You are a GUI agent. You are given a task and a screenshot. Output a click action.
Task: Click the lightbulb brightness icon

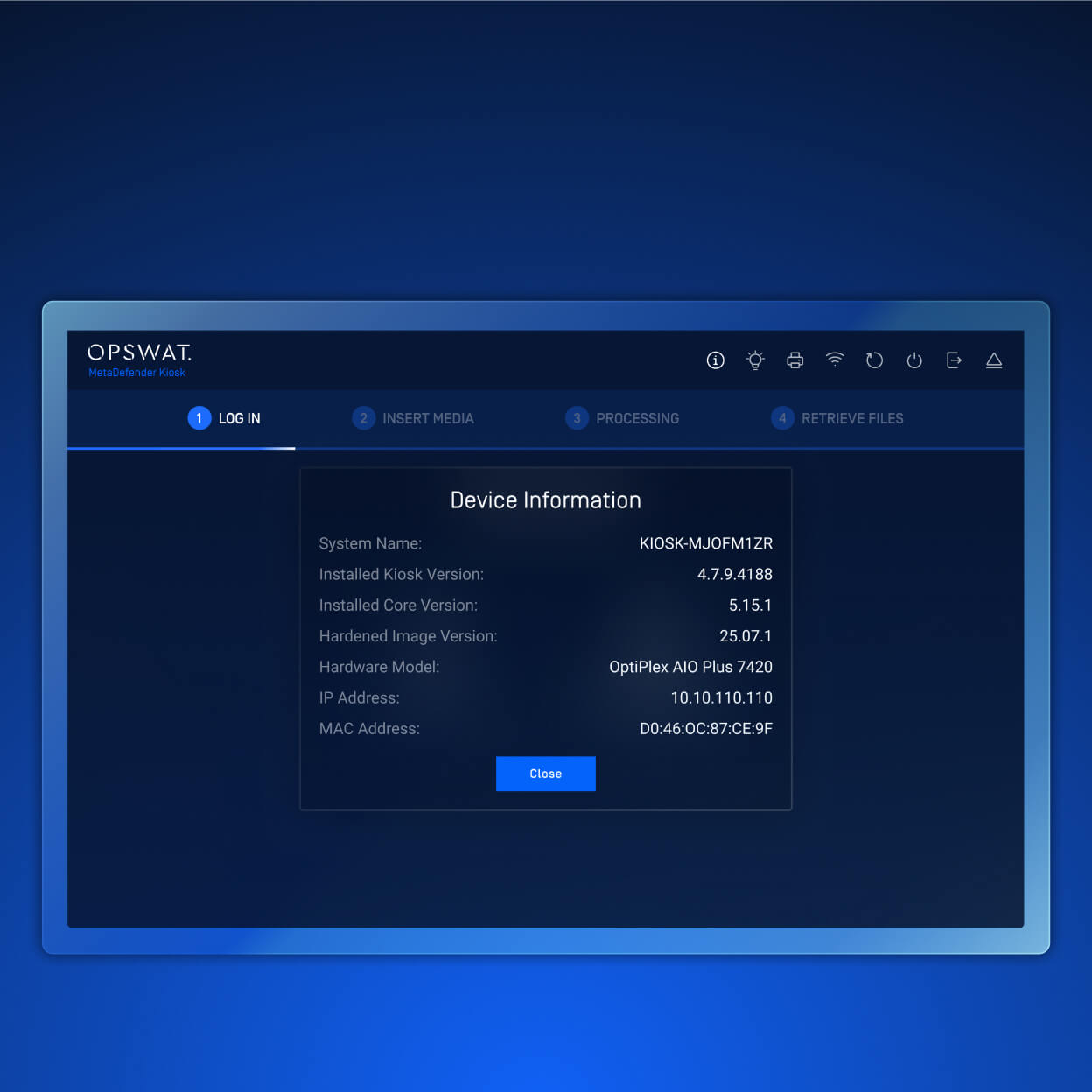coord(755,360)
